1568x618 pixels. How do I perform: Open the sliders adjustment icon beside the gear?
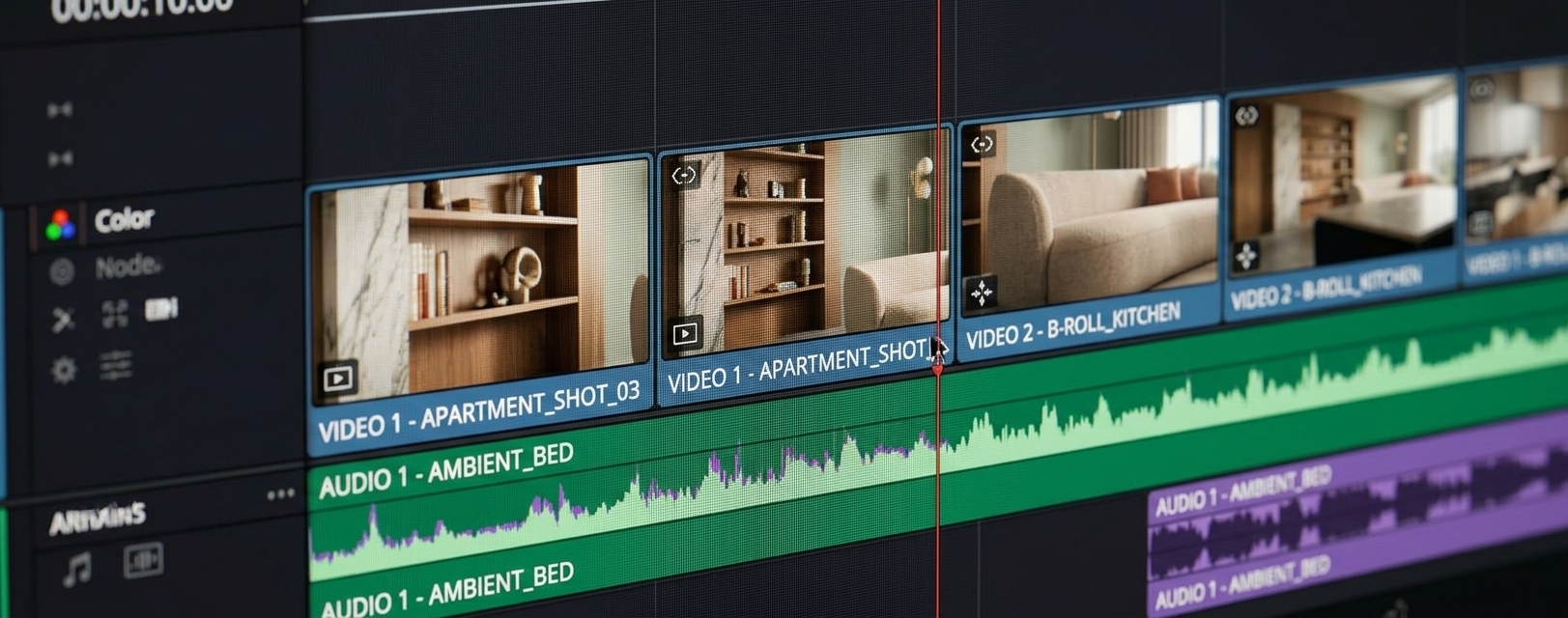(x=116, y=365)
